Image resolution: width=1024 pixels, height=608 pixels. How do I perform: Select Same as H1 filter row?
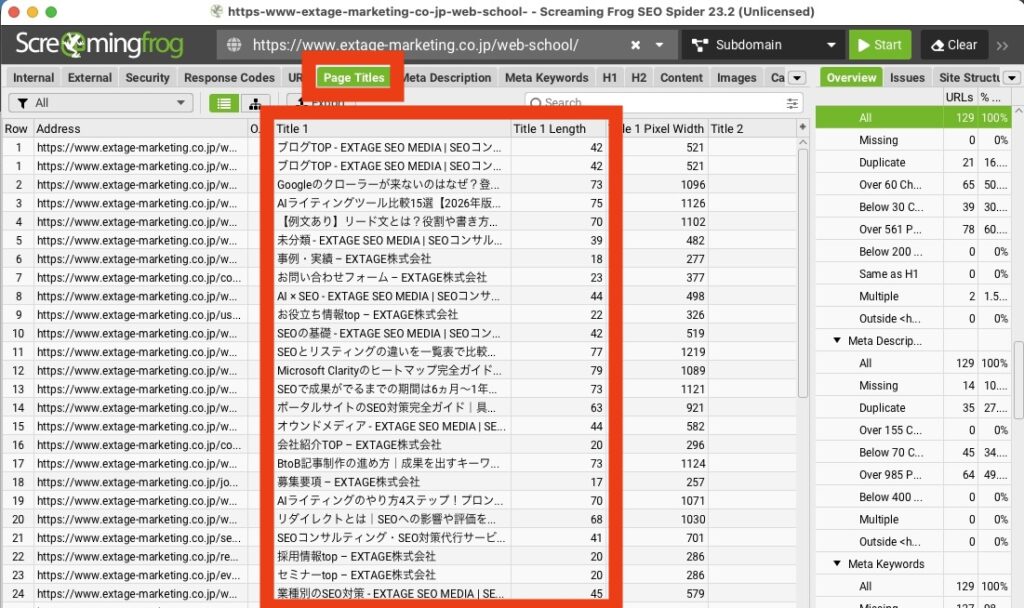coord(912,274)
